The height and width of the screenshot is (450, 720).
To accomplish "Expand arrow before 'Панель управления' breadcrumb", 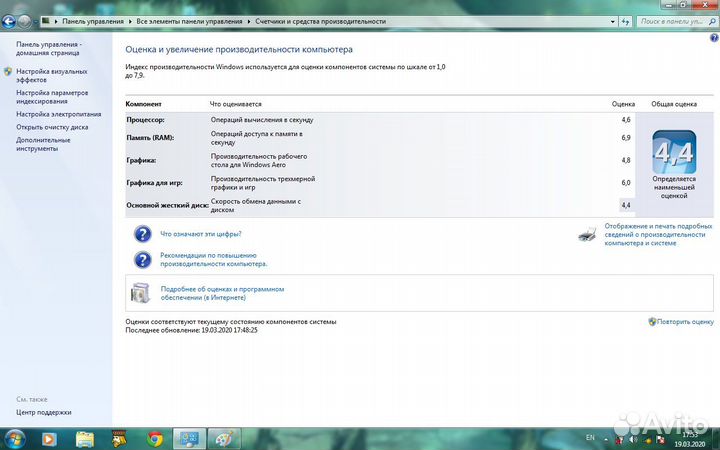I will coord(56,21).
